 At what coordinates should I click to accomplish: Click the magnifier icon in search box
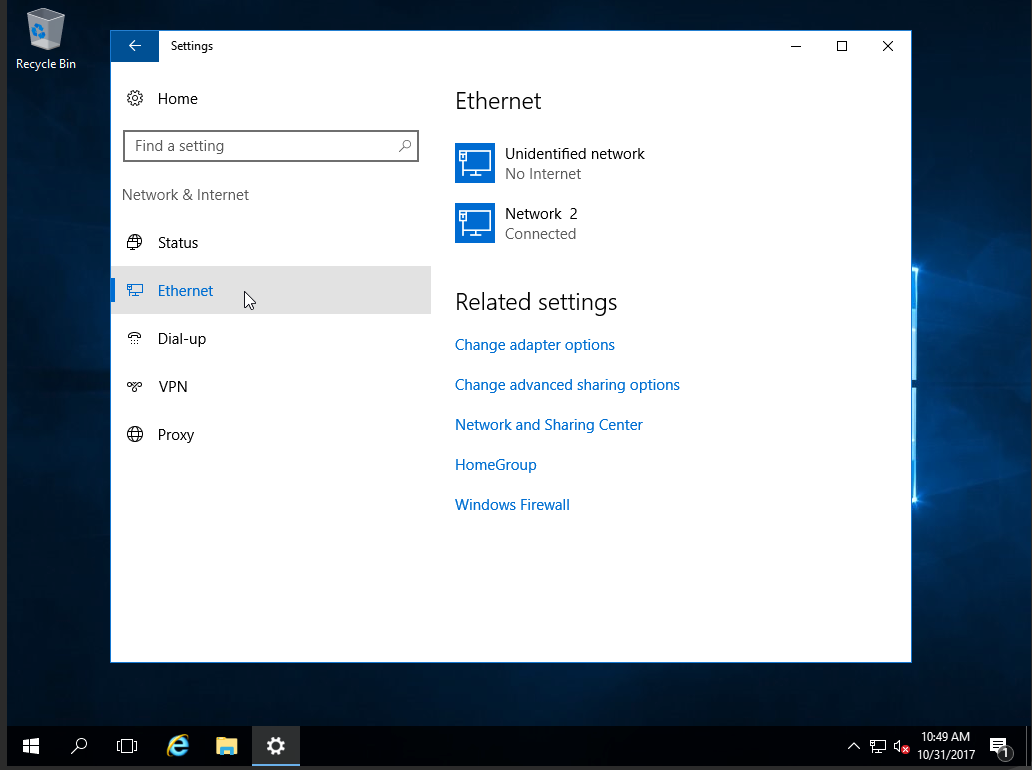[x=405, y=145]
